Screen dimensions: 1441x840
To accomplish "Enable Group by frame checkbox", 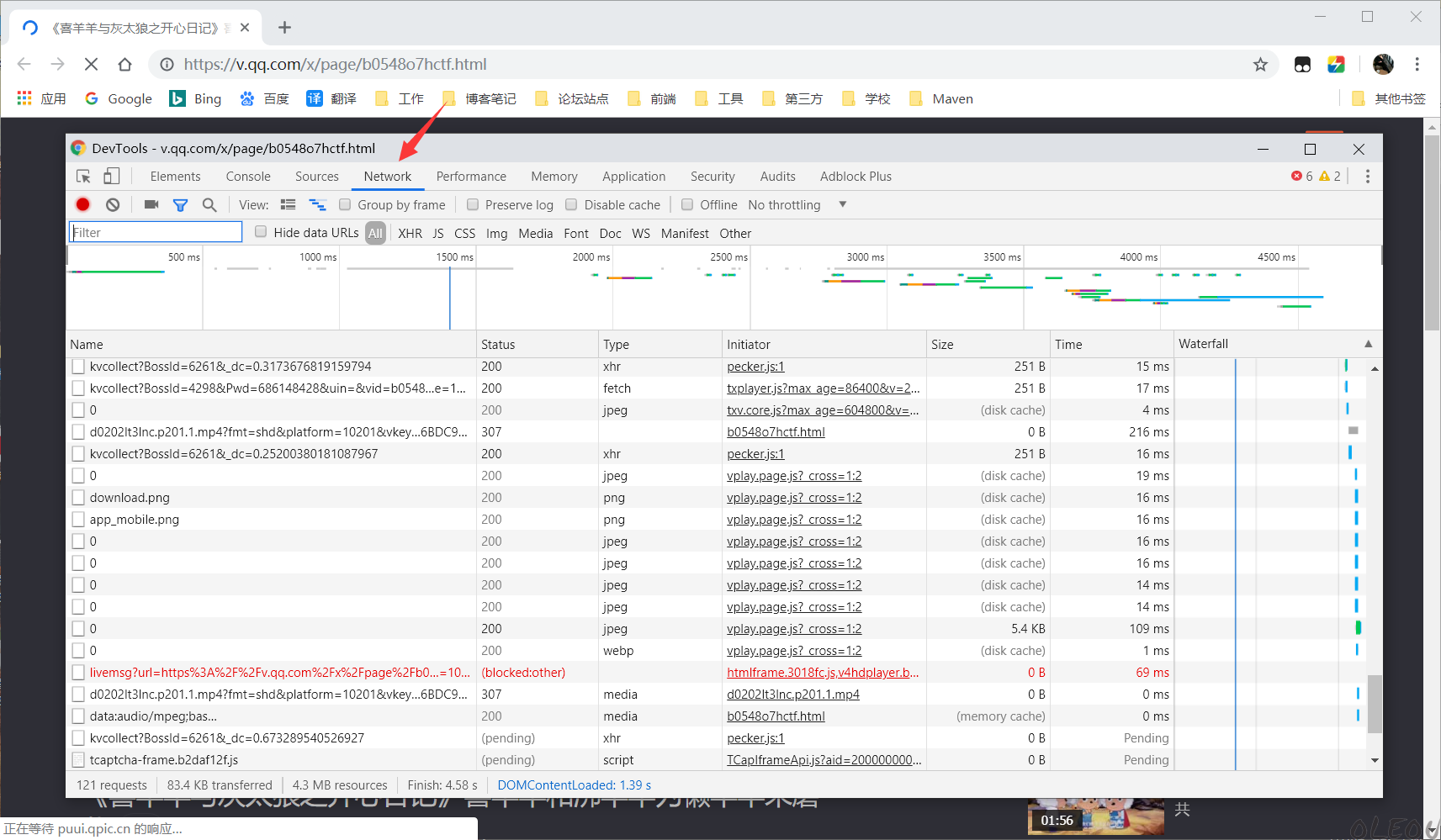I will click(345, 204).
